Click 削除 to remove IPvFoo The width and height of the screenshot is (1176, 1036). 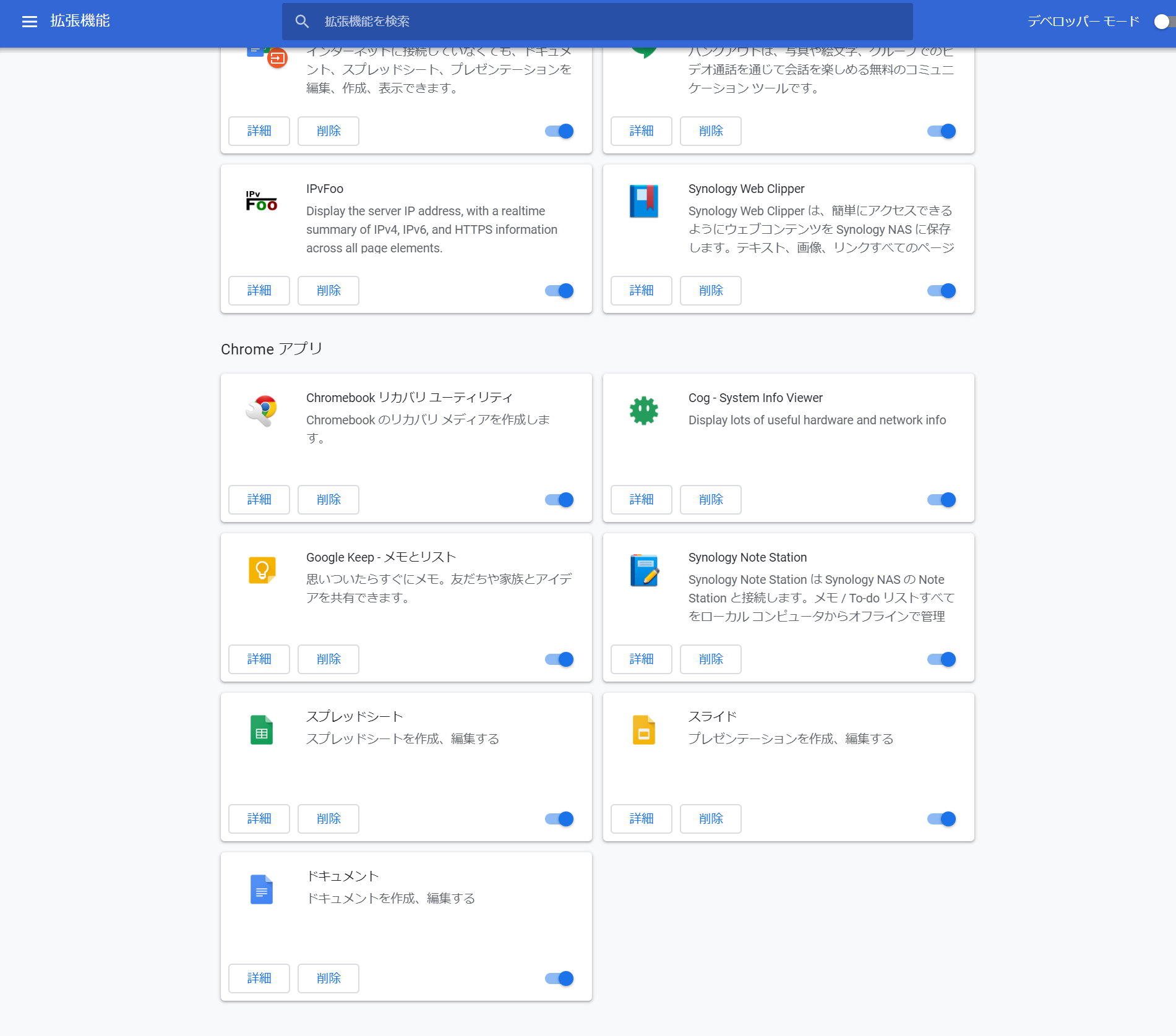click(328, 291)
